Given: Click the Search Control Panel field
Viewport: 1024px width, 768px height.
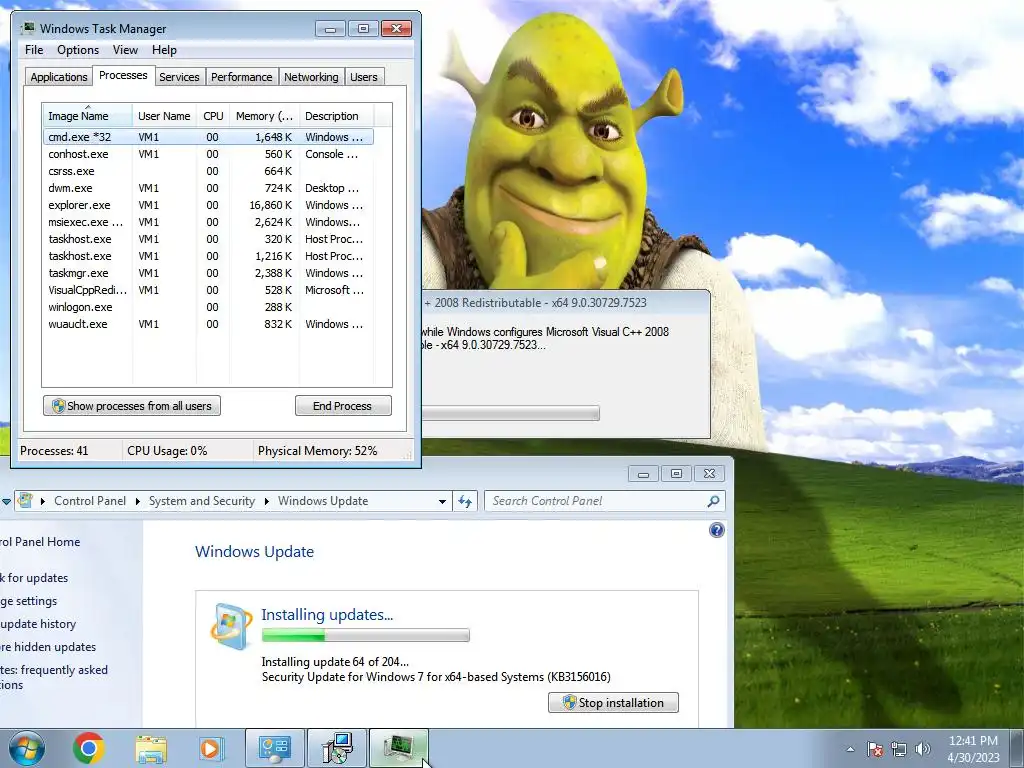Looking at the screenshot, I should click(x=598, y=501).
